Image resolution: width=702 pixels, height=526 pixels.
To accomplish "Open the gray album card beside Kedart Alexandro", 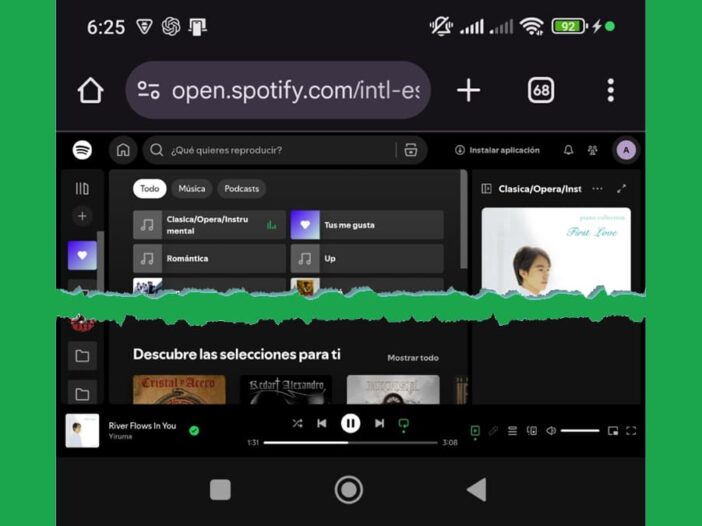I will tap(393, 390).
